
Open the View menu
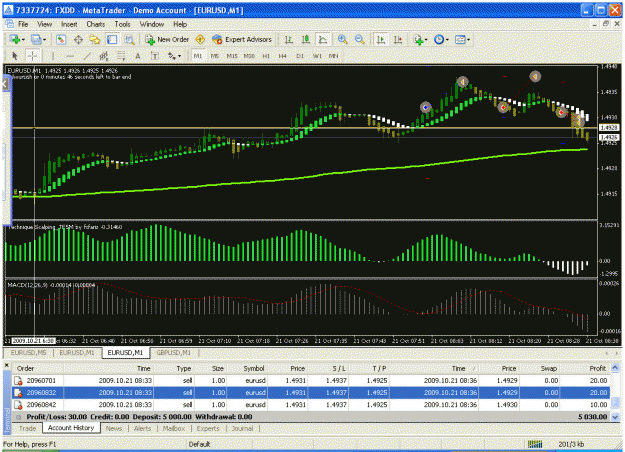pos(45,24)
